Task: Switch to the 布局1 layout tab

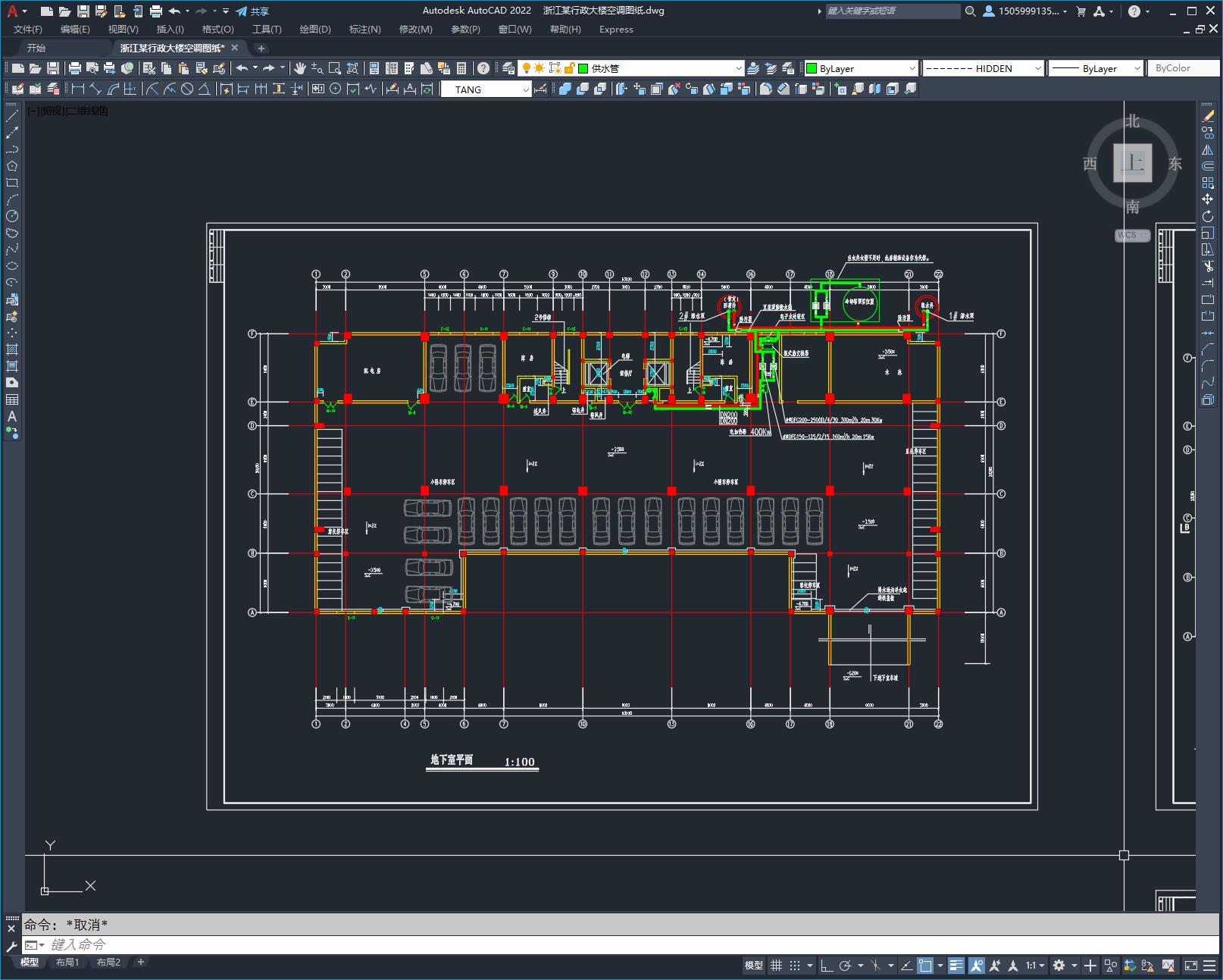Action: click(x=67, y=962)
